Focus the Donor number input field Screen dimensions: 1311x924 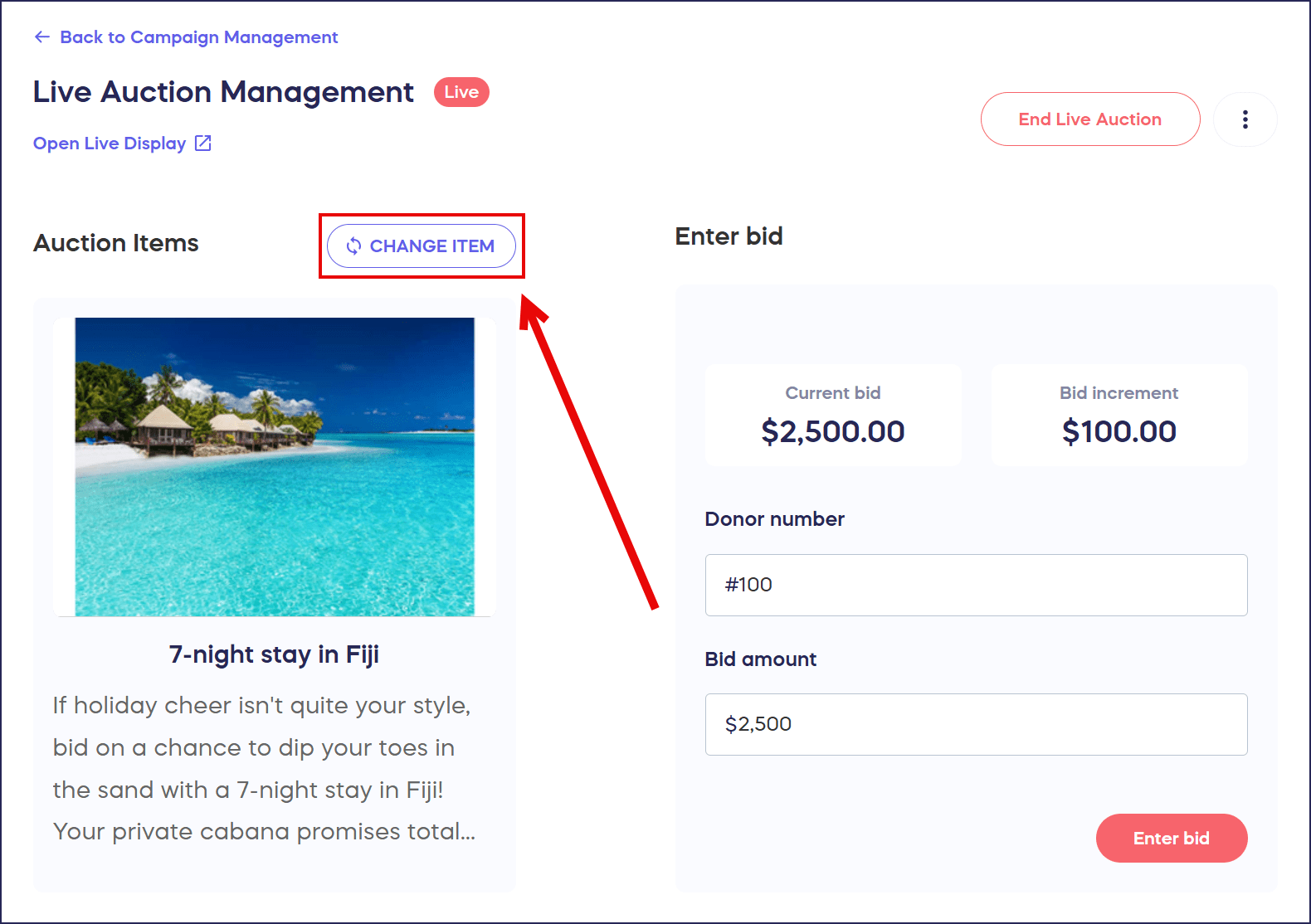pos(976,585)
